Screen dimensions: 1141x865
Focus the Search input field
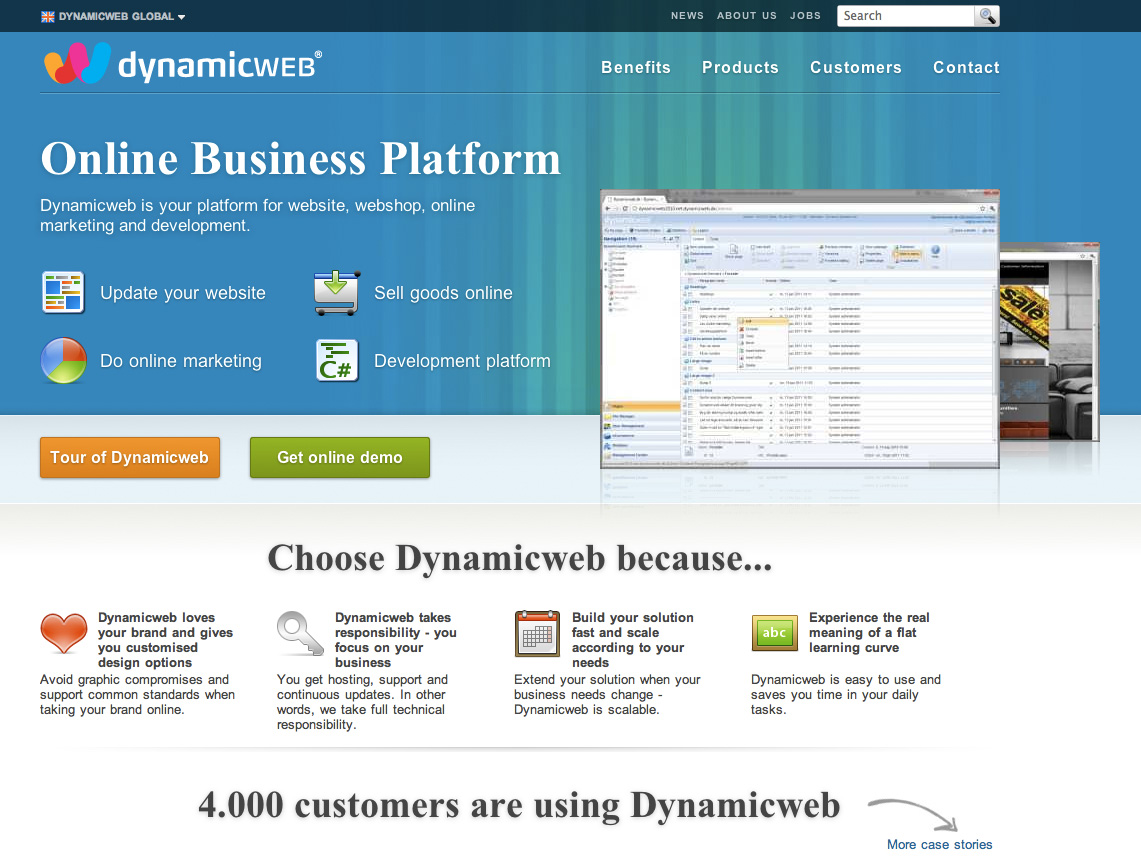(x=905, y=16)
